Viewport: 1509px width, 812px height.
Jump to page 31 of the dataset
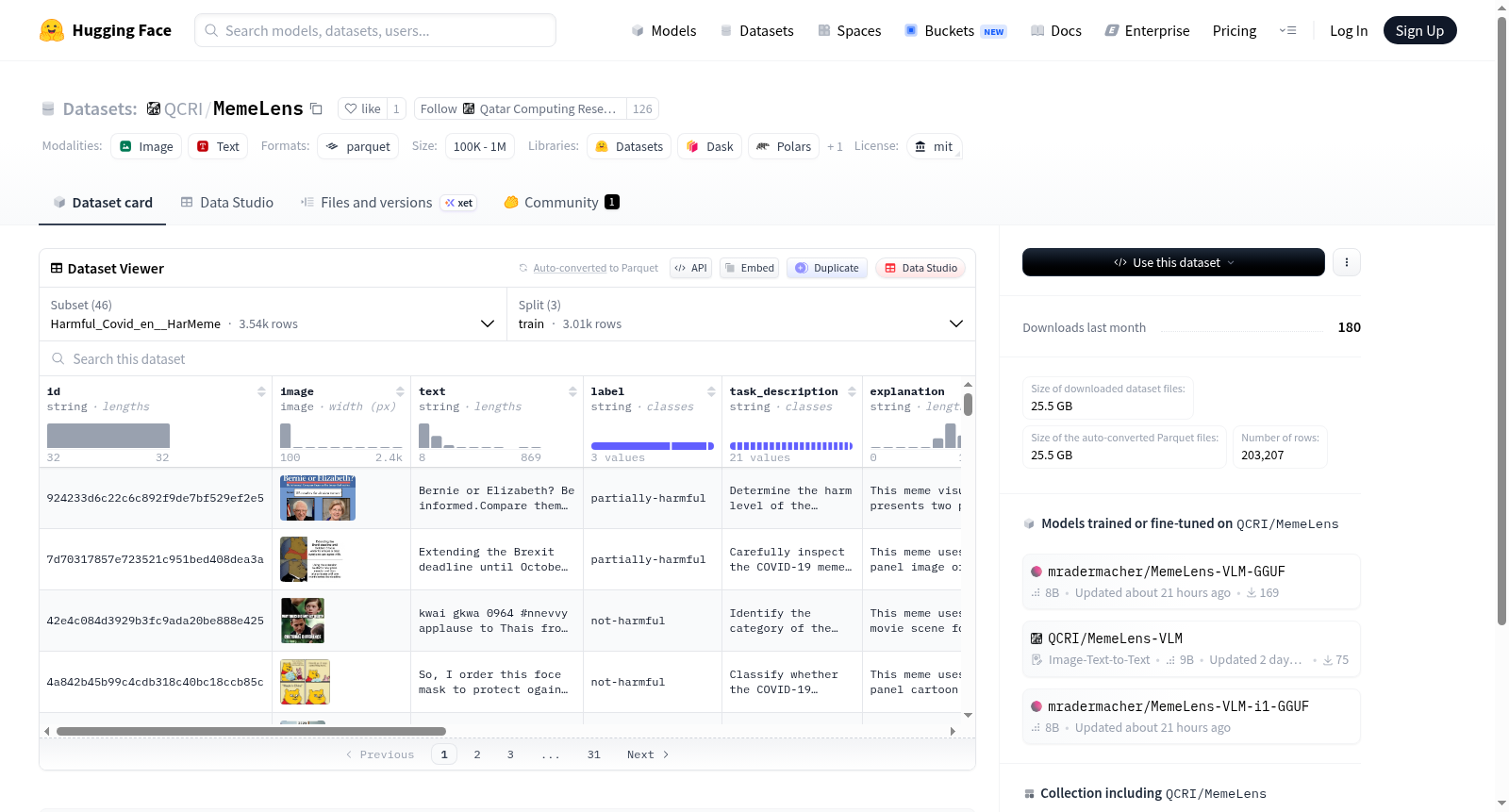click(x=594, y=754)
